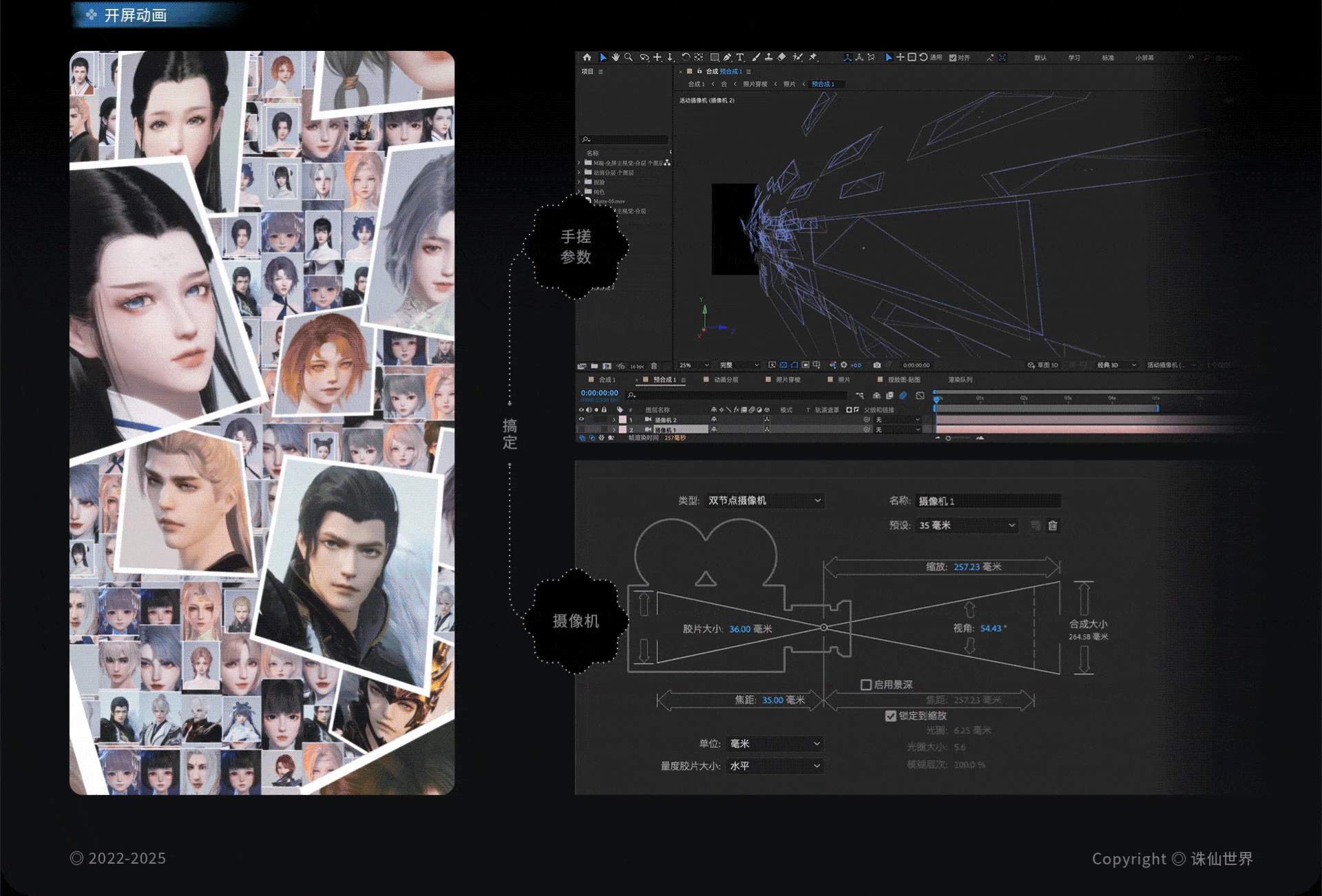This screenshot has width=1322, height=896.
Task: Enable the 启用景深 depth of field checkbox
Action: [866, 685]
